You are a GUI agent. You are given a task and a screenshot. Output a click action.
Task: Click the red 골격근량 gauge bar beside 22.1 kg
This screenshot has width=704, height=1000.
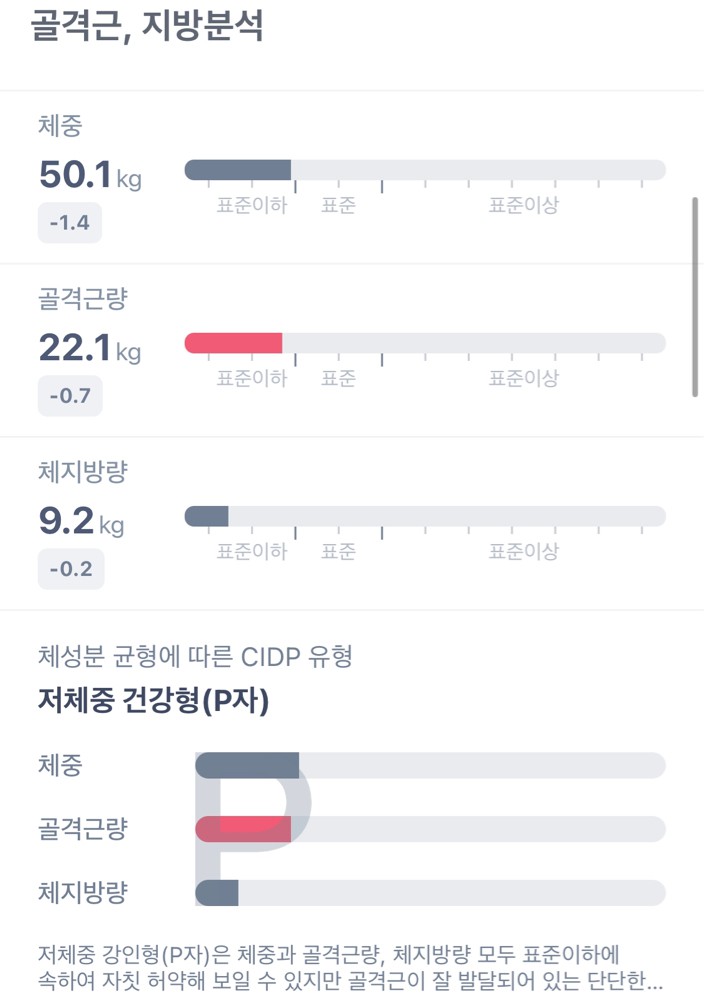[425, 343]
